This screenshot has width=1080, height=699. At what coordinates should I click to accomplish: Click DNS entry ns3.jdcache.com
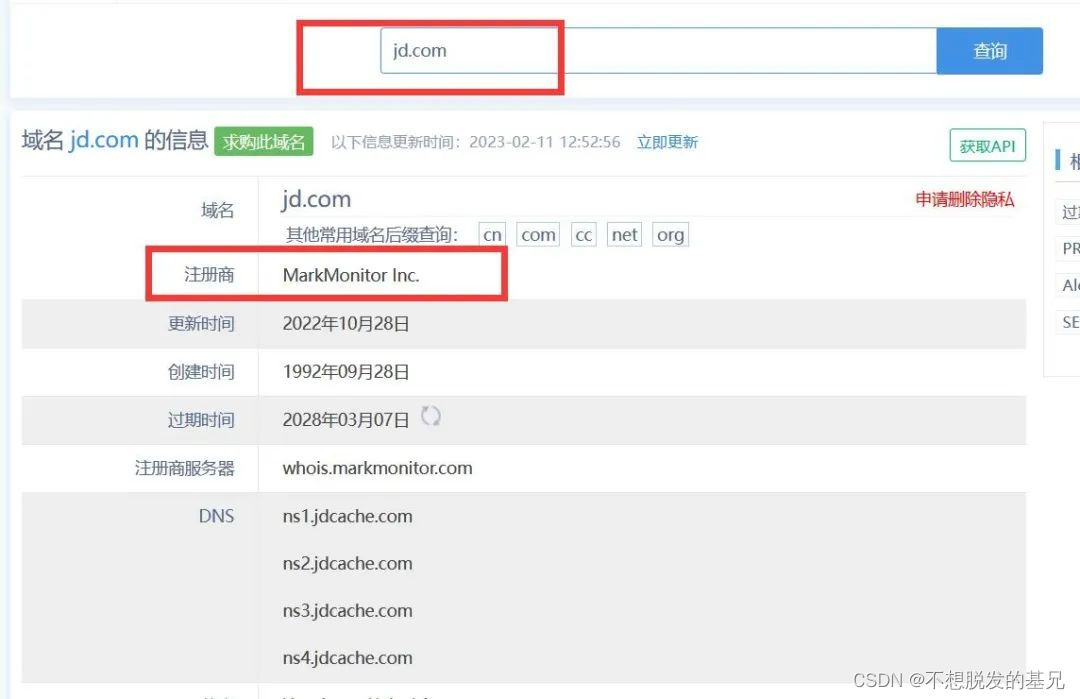pyautogui.click(x=347, y=610)
